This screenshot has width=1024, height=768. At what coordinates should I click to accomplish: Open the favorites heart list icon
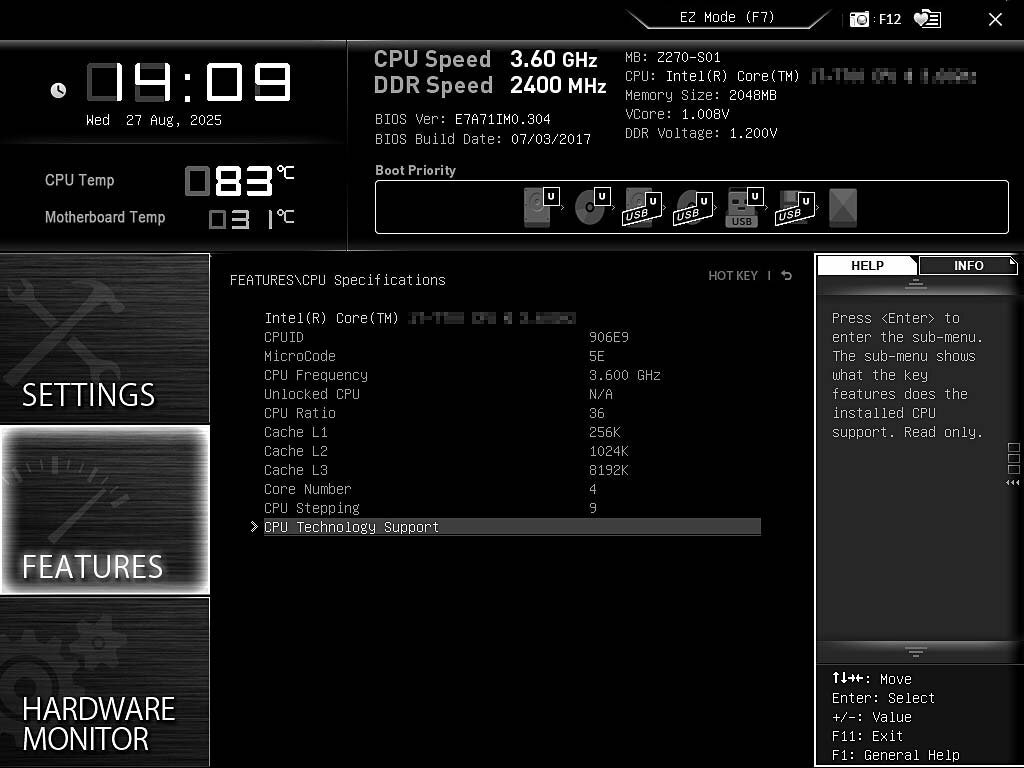[927, 19]
